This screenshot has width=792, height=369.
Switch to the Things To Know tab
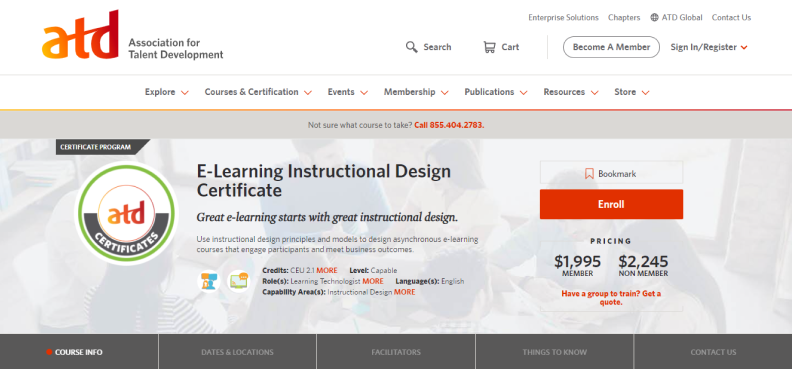click(555, 352)
